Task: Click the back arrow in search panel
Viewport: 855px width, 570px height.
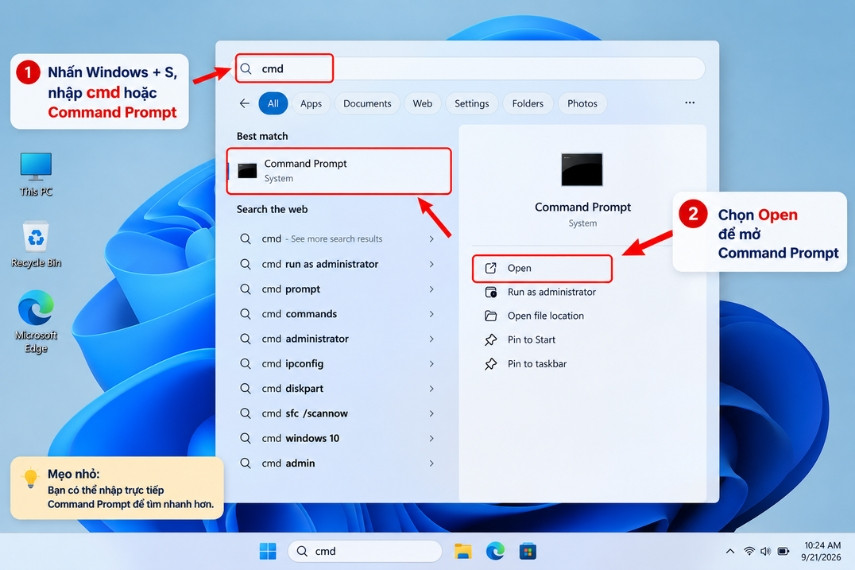Action: click(244, 103)
